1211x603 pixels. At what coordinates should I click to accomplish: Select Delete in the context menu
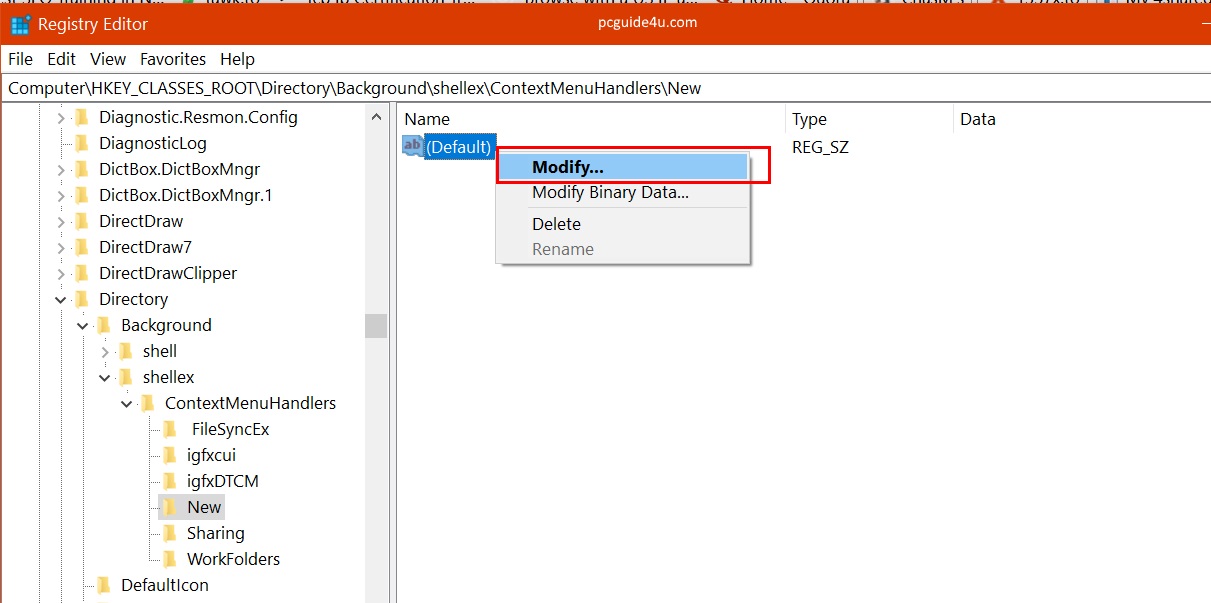tap(556, 224)
